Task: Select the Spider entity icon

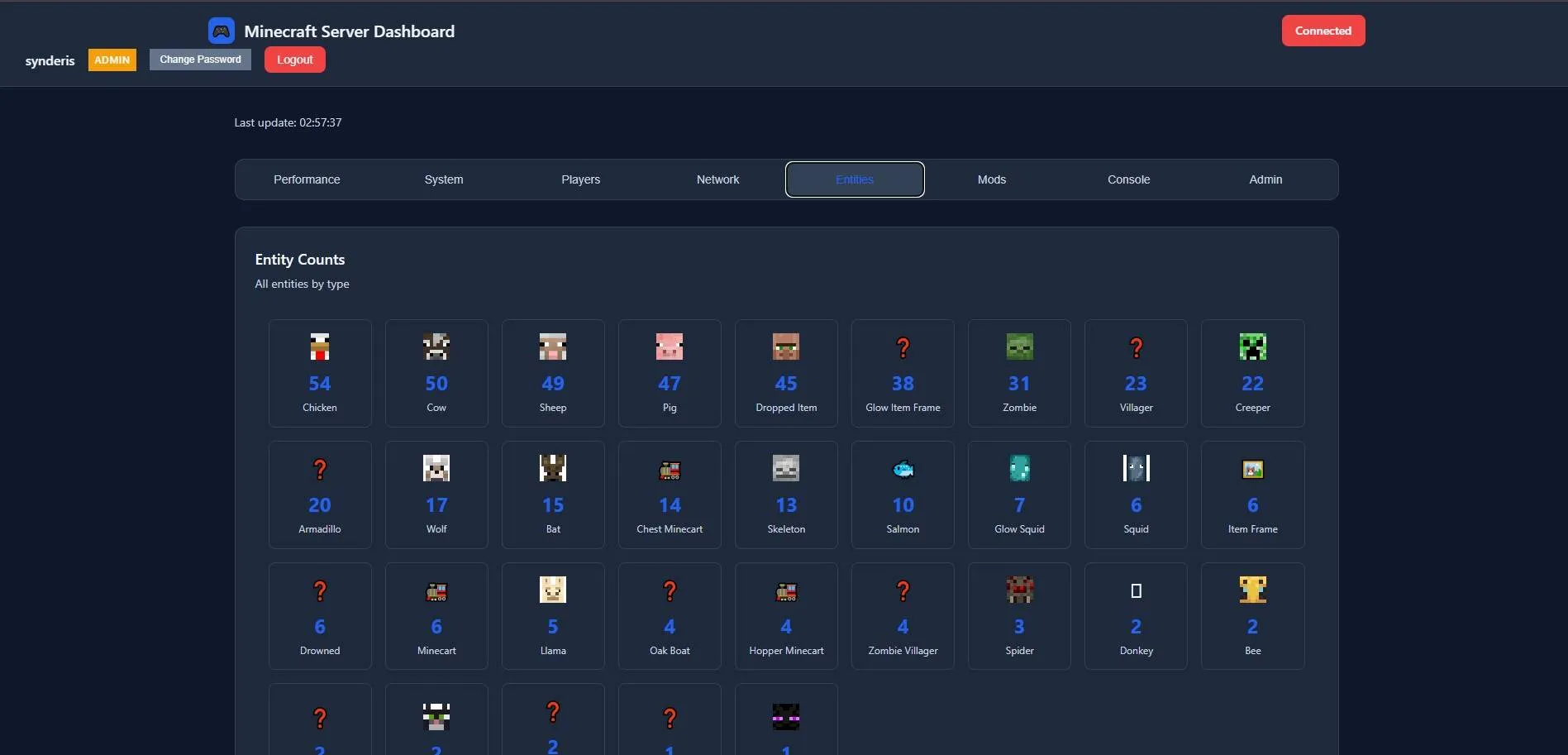Action: click(x=1019, y=590)
